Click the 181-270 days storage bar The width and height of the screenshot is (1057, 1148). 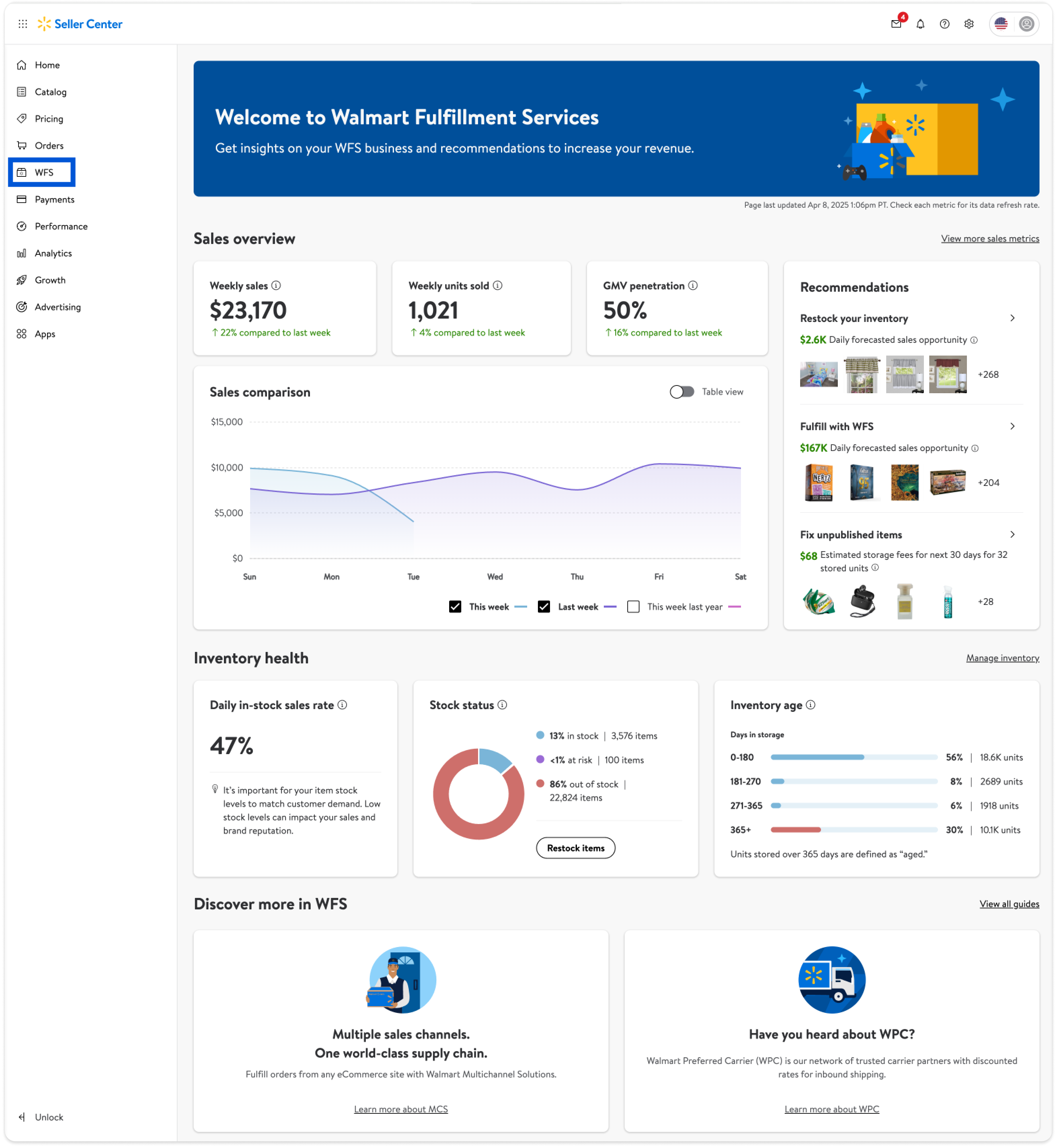854,782
